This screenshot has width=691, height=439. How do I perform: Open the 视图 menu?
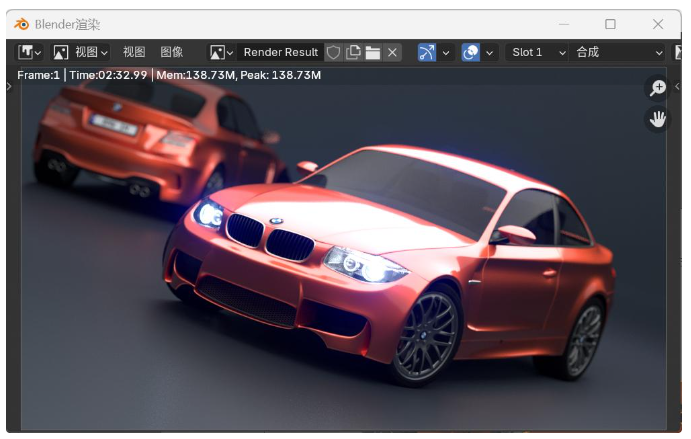coord(134,52)
